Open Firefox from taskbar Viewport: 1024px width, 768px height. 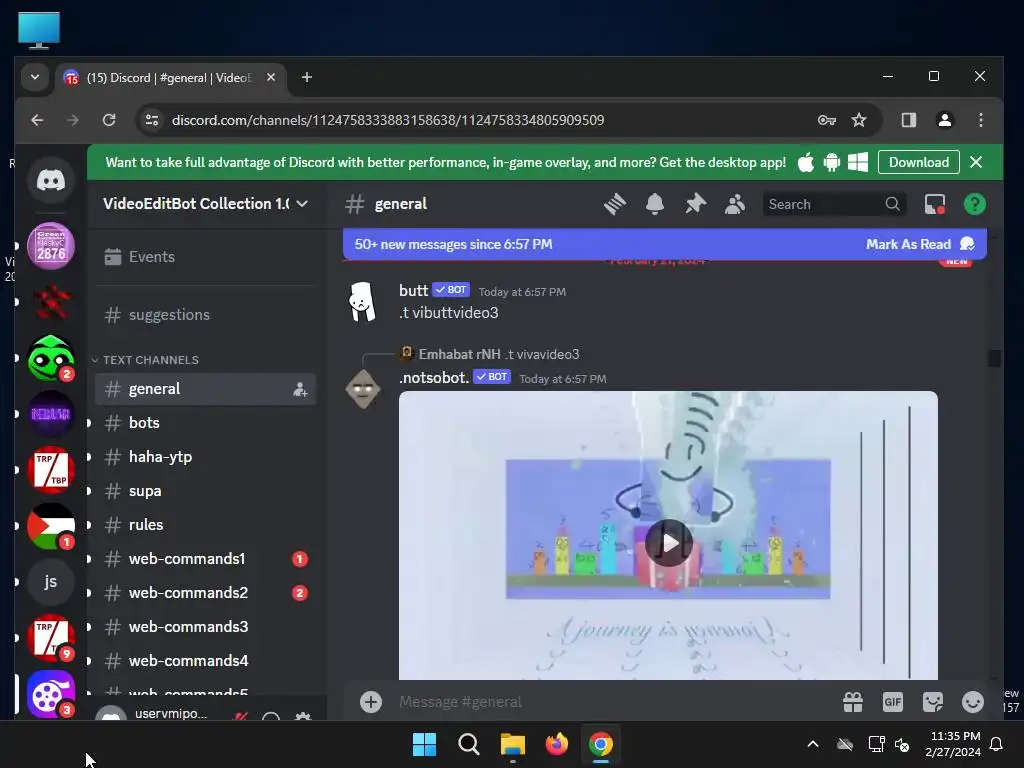pos(556,744)
